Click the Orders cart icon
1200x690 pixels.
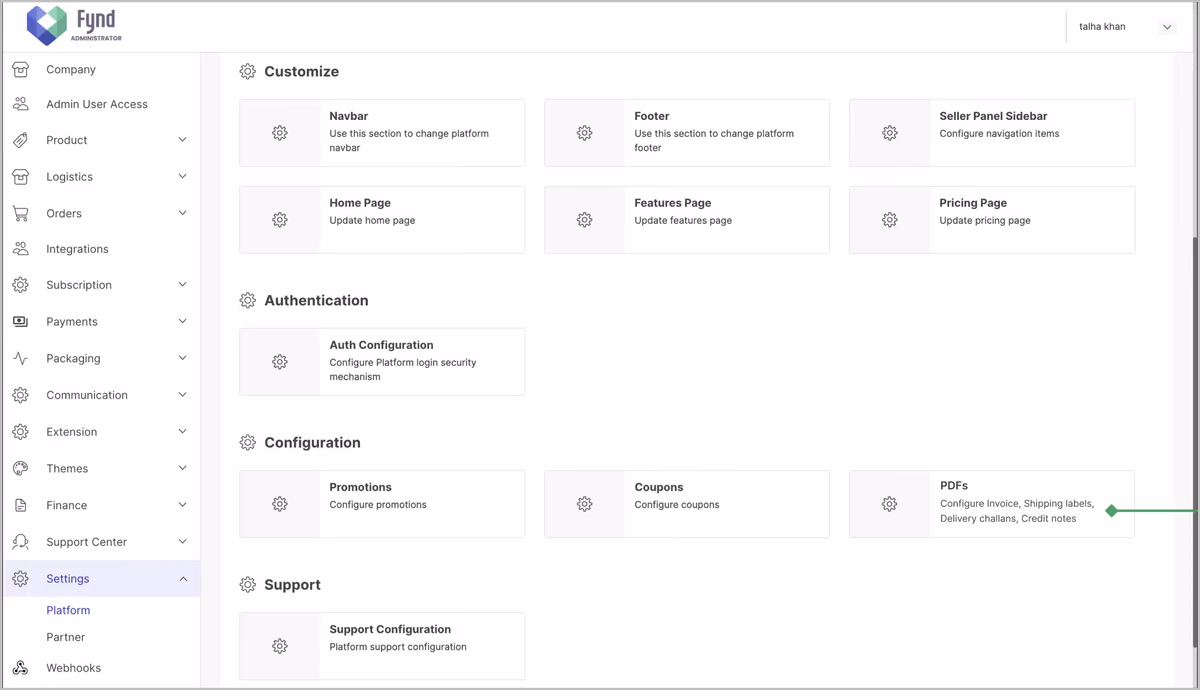pos(20,213)
